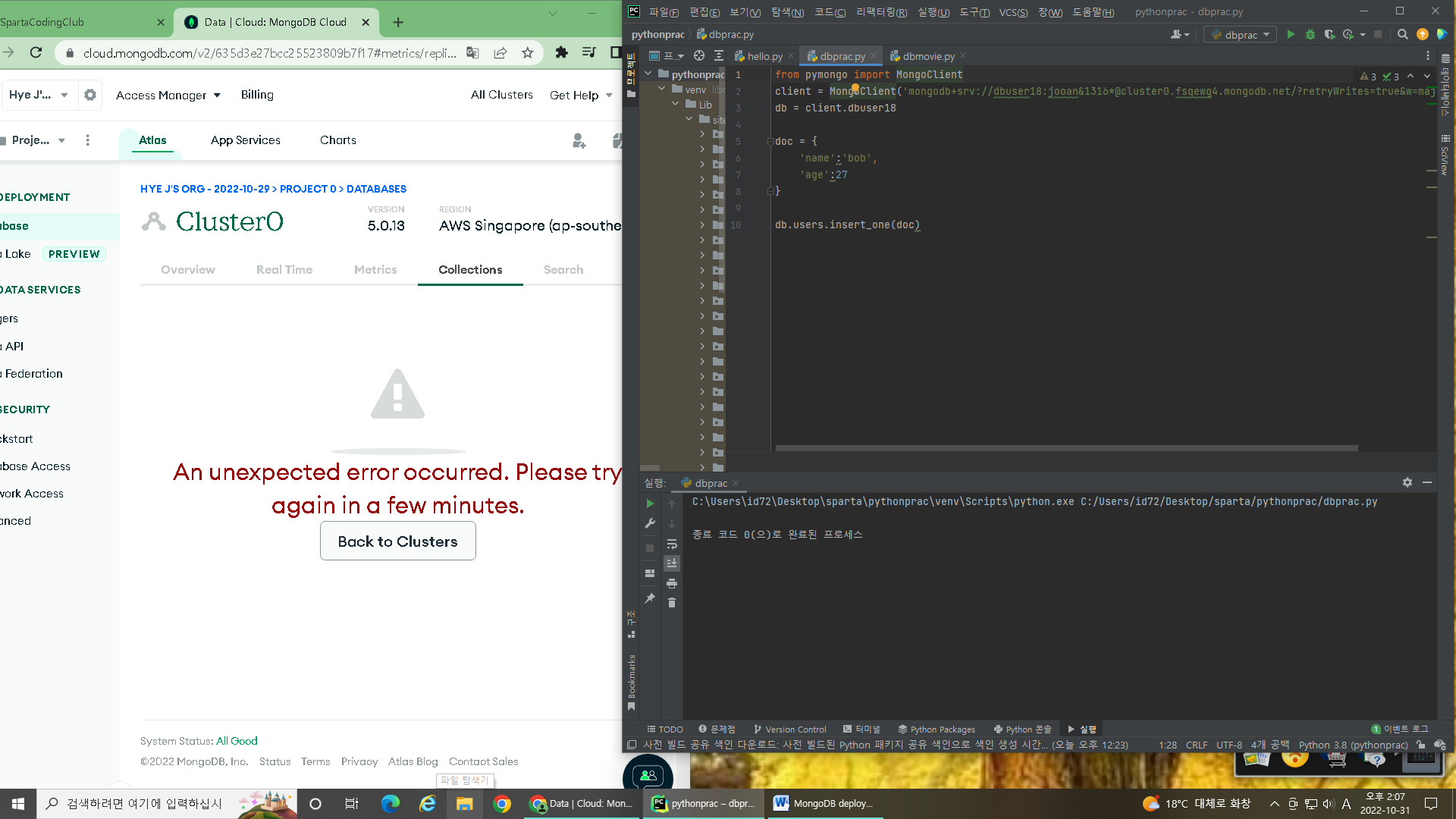Start debugging with the bug icon in PyCharm
The width and height of the screenshot is (1456, 819).
pos(1310,34)
